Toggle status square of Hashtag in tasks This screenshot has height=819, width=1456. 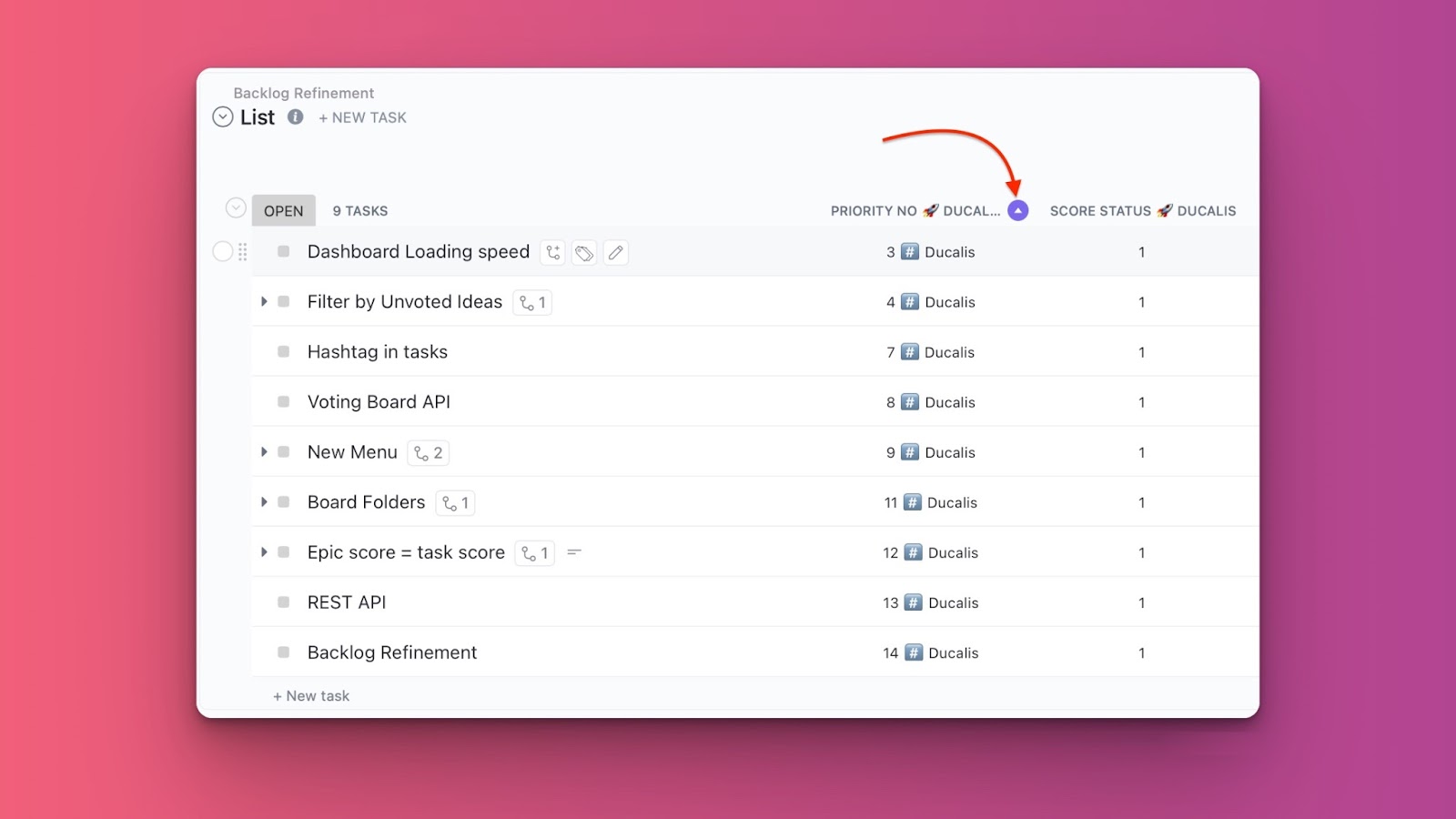click(x=284, y=352)
